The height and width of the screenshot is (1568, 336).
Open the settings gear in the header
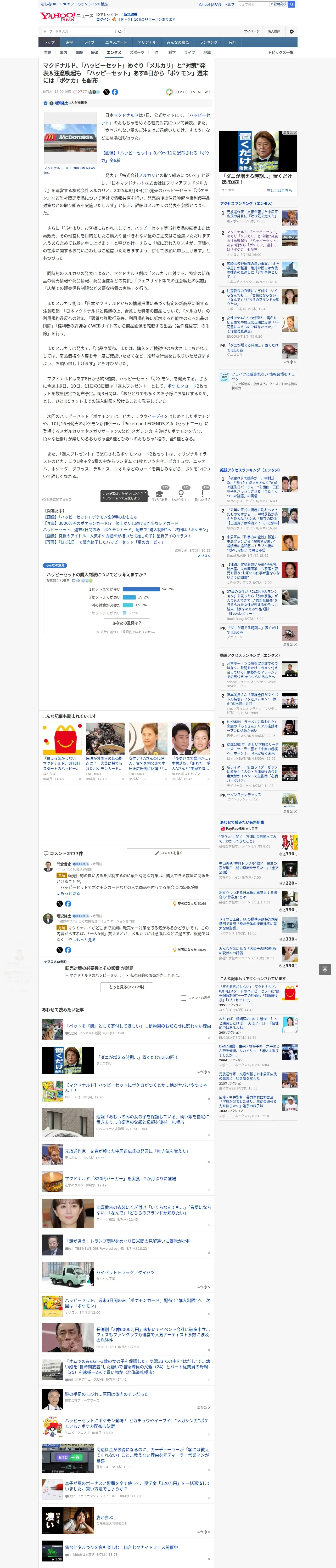pyautogui.click(x=292, y=32)
